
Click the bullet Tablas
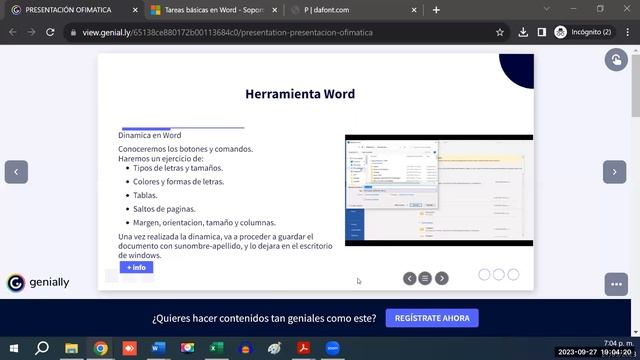145,195
